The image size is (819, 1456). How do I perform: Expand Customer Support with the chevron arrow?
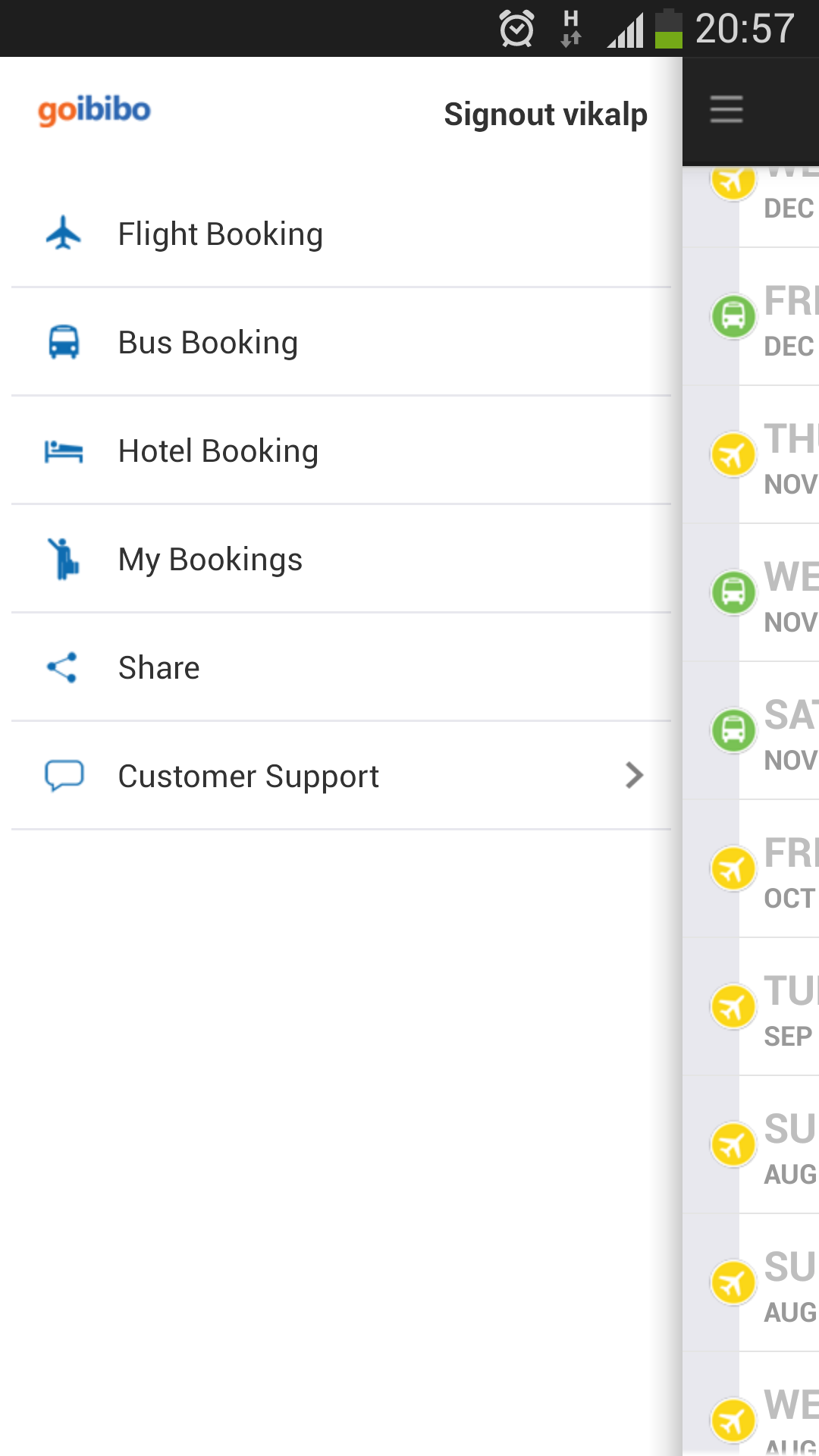point(634,776)
